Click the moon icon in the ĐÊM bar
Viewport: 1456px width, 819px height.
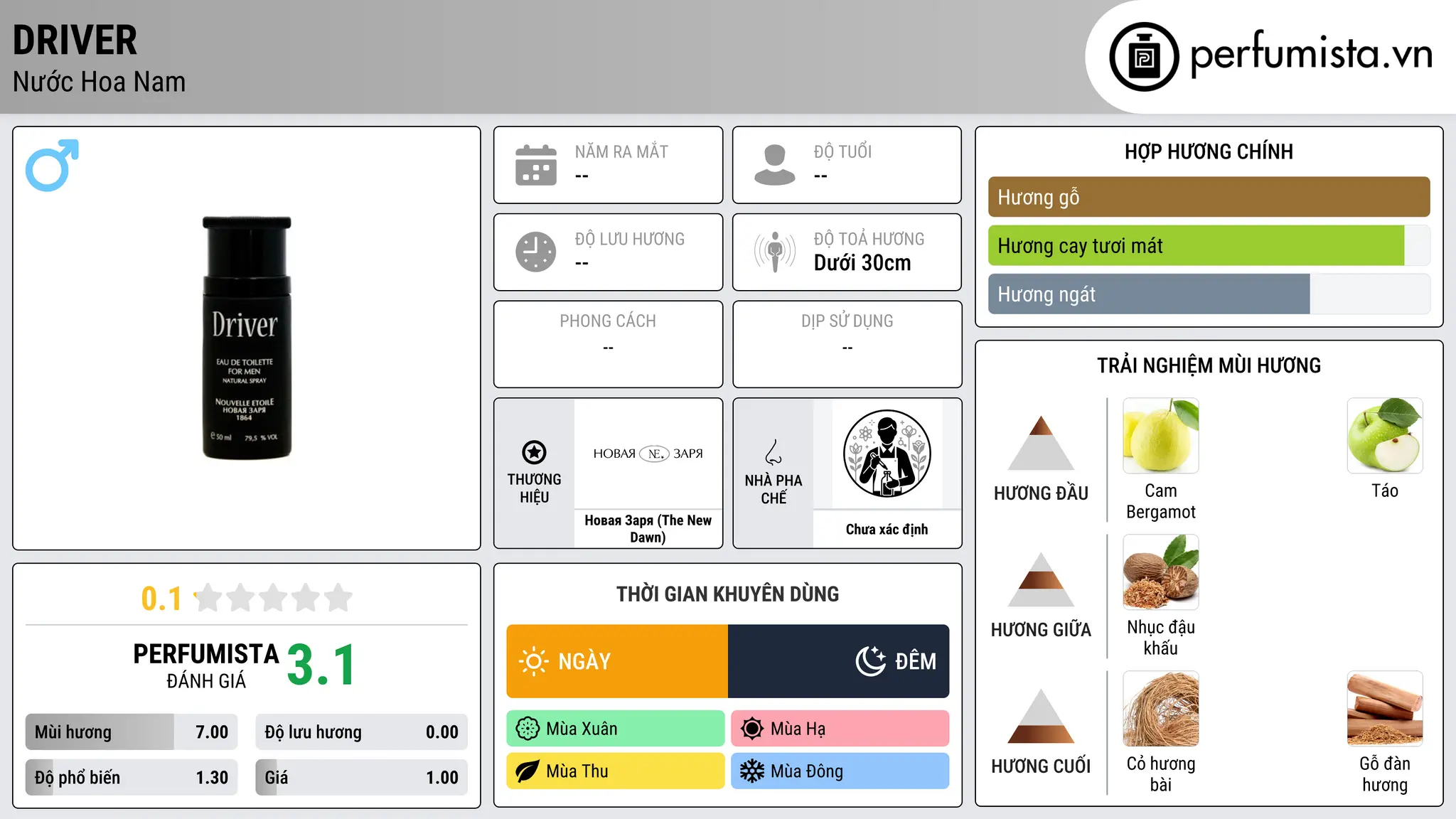tap(871, 661)
